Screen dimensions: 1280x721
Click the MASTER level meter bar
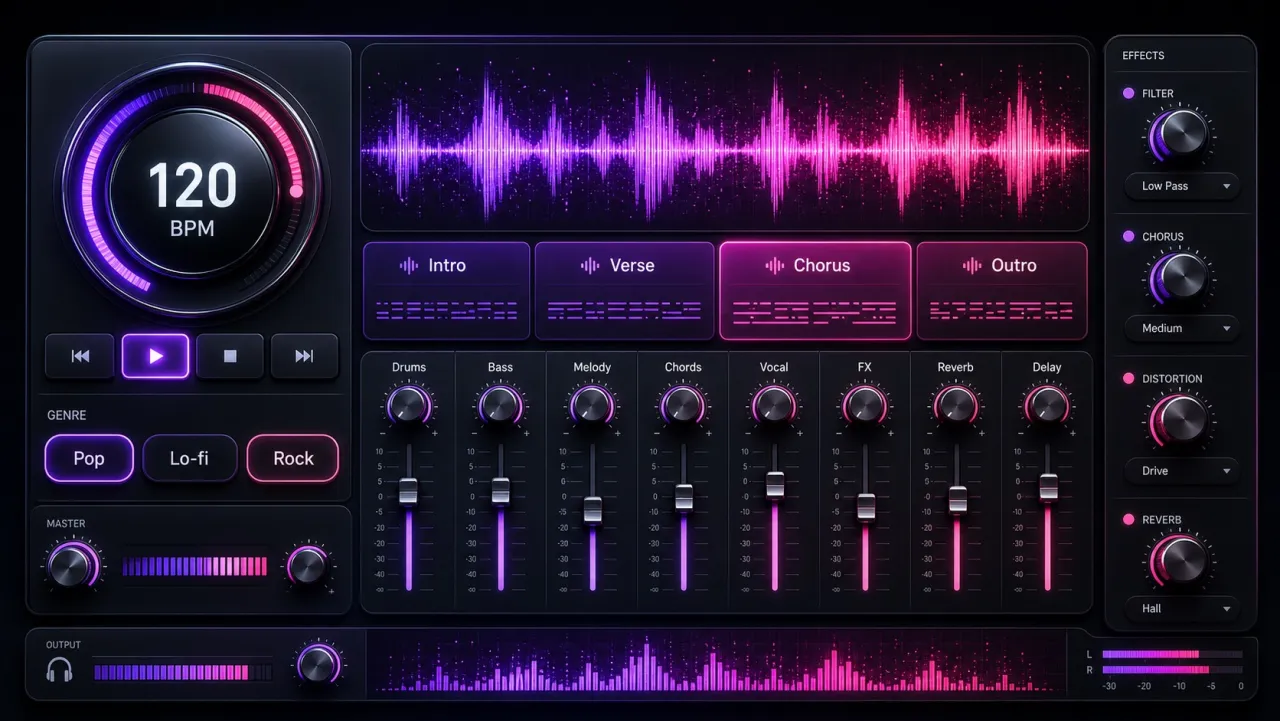point(195,567)
